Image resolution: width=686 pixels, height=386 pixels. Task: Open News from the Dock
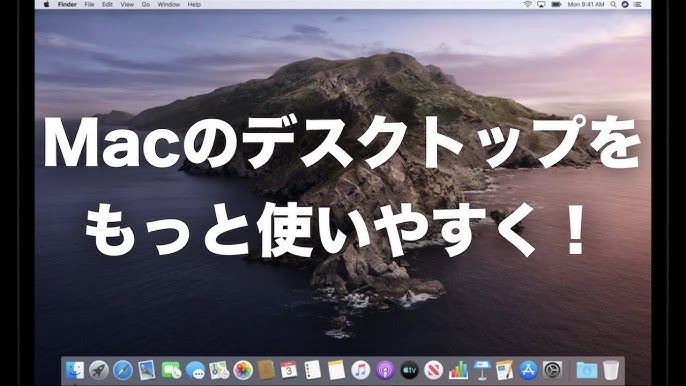434,371
